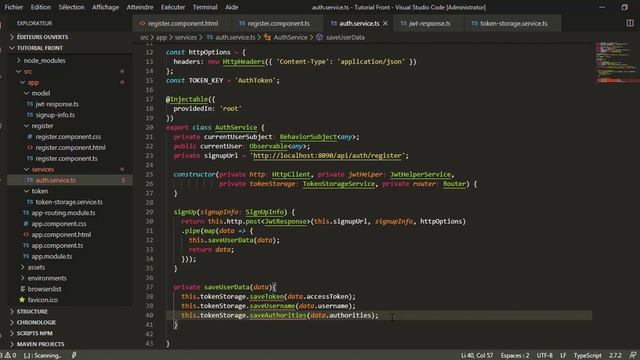Open the Fichier menu

(13, 7)
